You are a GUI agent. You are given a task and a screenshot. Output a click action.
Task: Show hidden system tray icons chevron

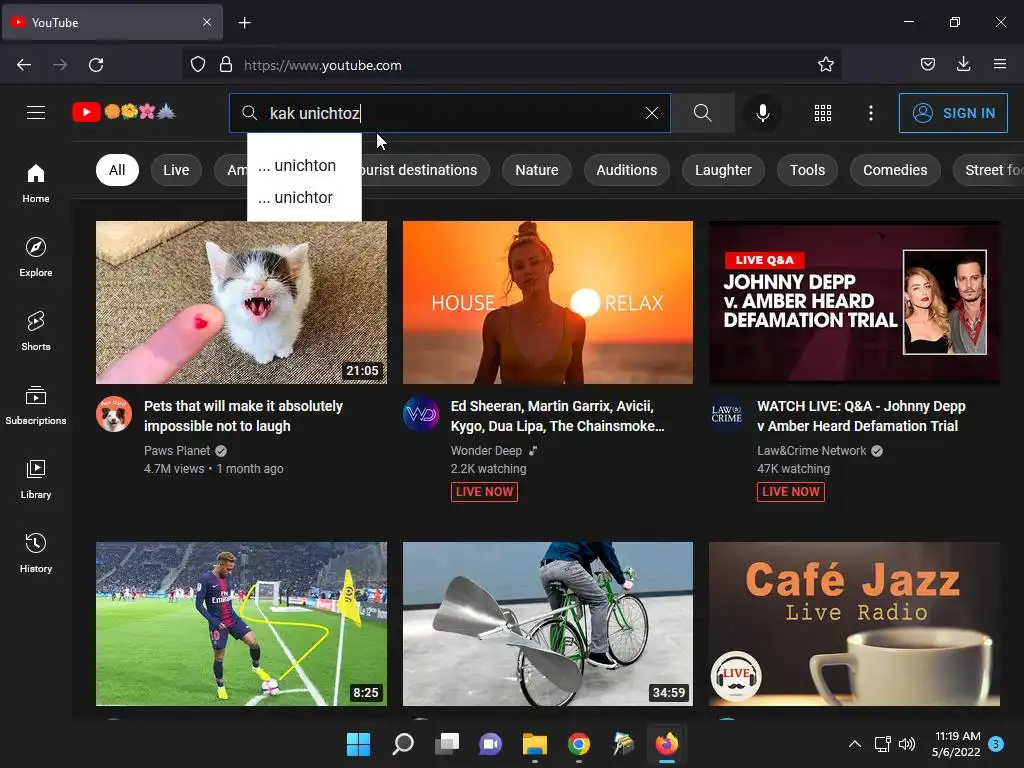tap(854, 744)
